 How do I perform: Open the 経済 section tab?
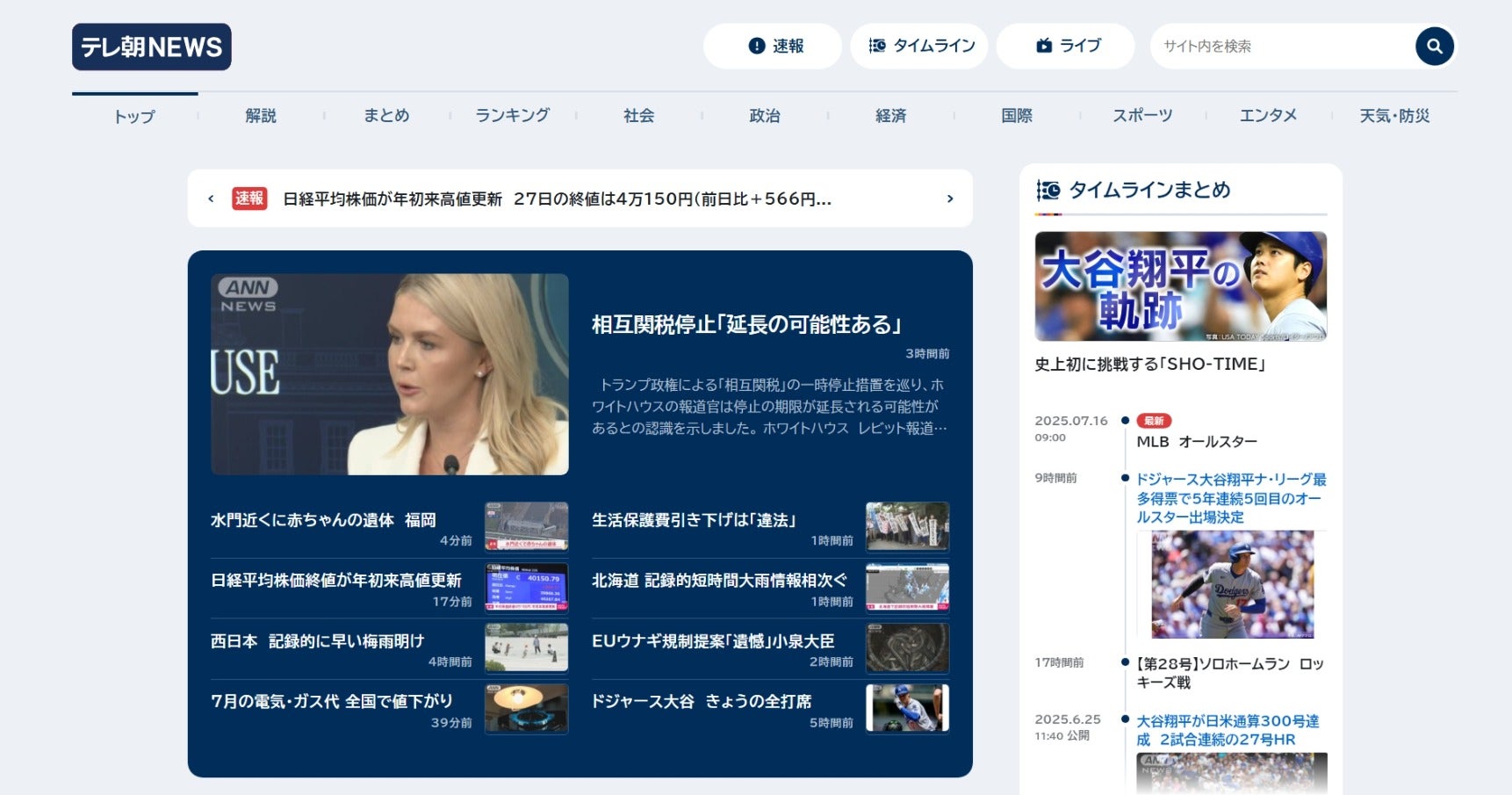tap(890, 115)
